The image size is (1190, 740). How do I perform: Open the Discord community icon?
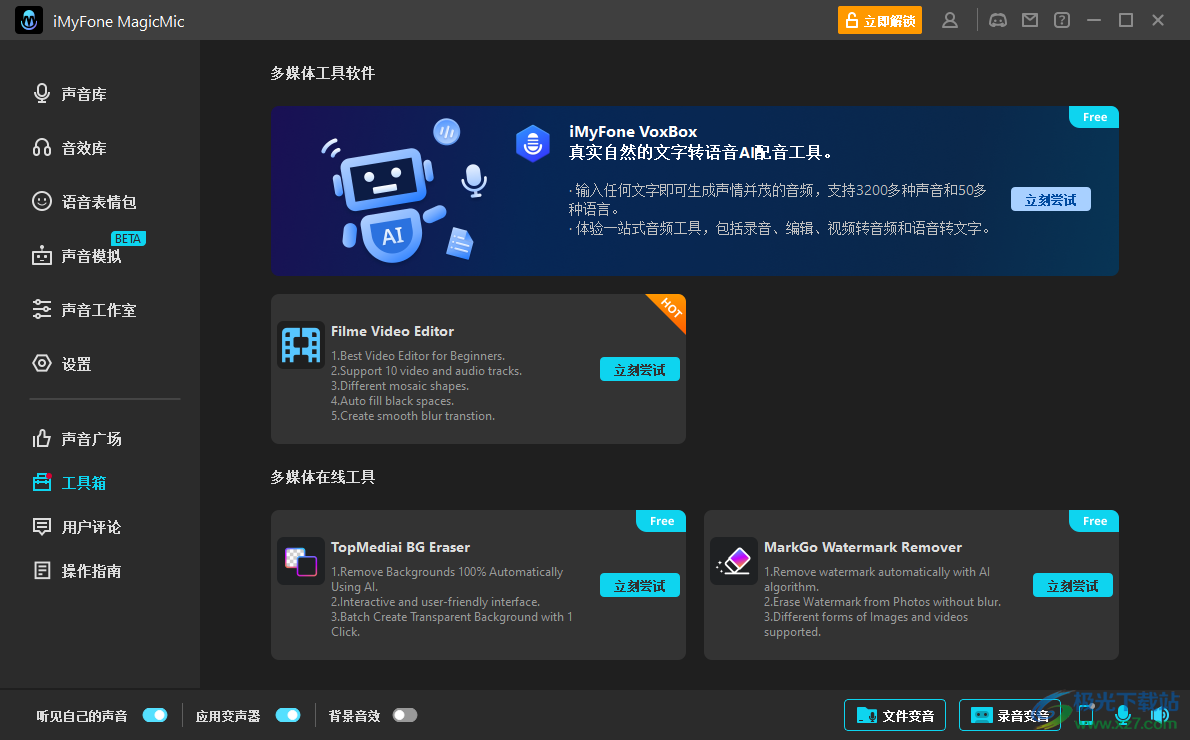click(x=998, y=20)
